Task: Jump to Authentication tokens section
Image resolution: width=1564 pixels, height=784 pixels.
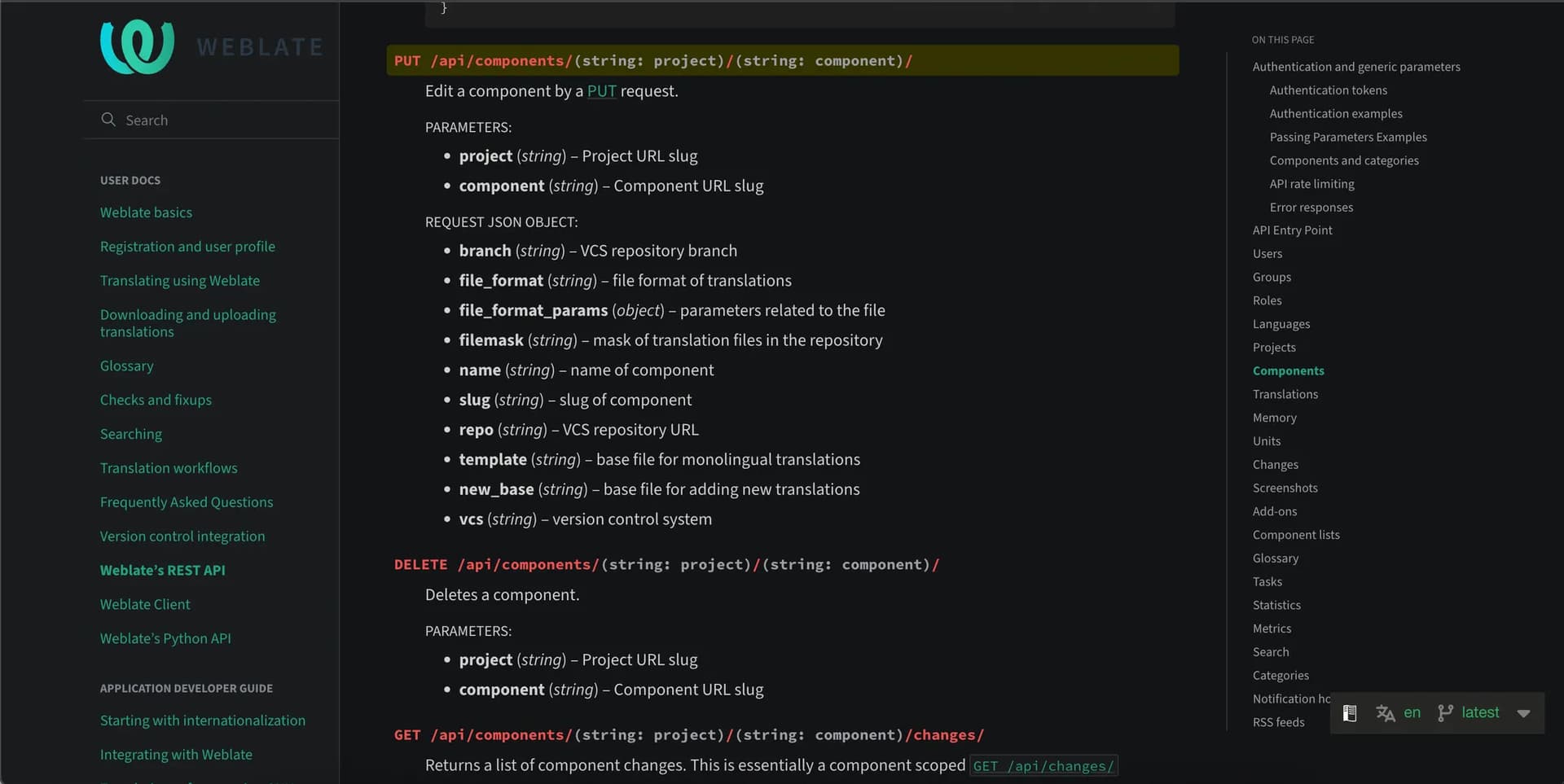Action: click(x=1328, y=90)
